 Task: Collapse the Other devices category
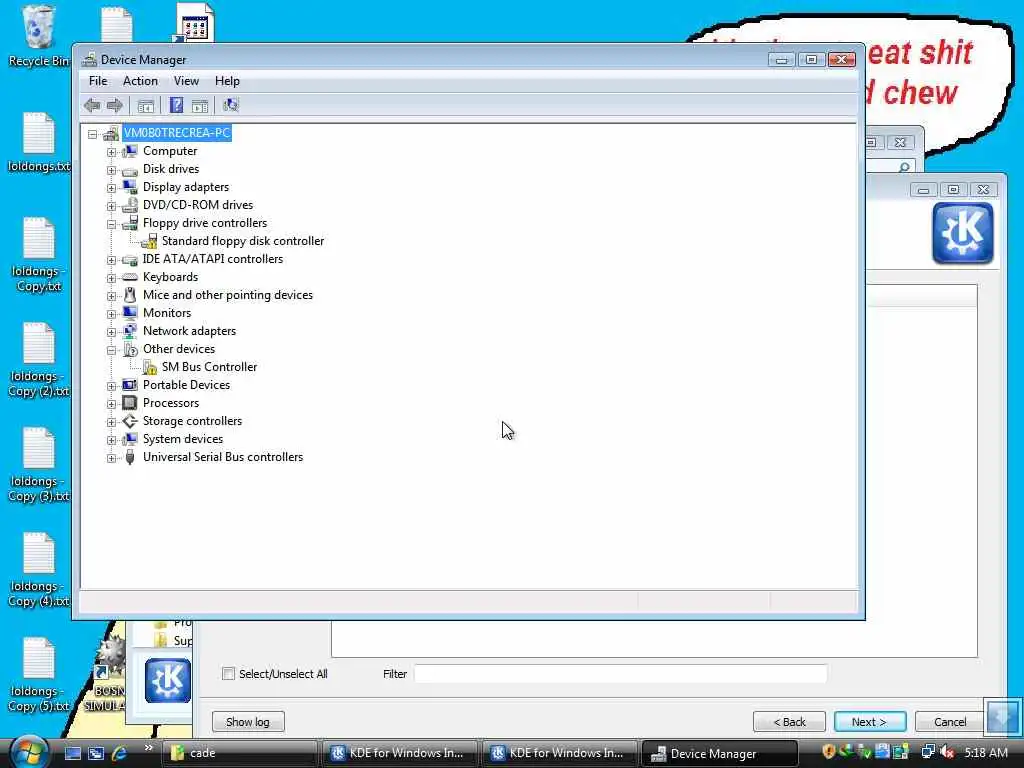(x=112, y=350)
